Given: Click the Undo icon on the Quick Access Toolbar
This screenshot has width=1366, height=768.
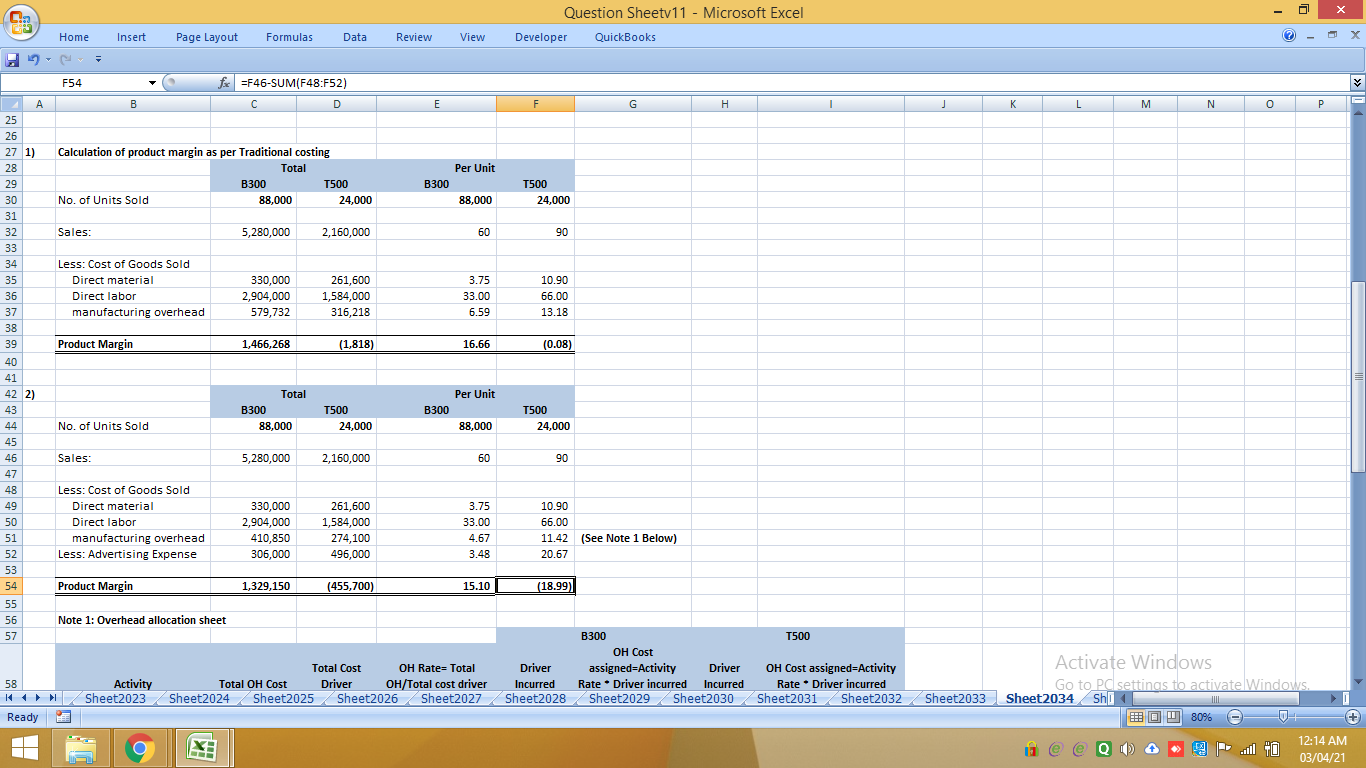Looking at the screenshot, I should pos(33,59).
